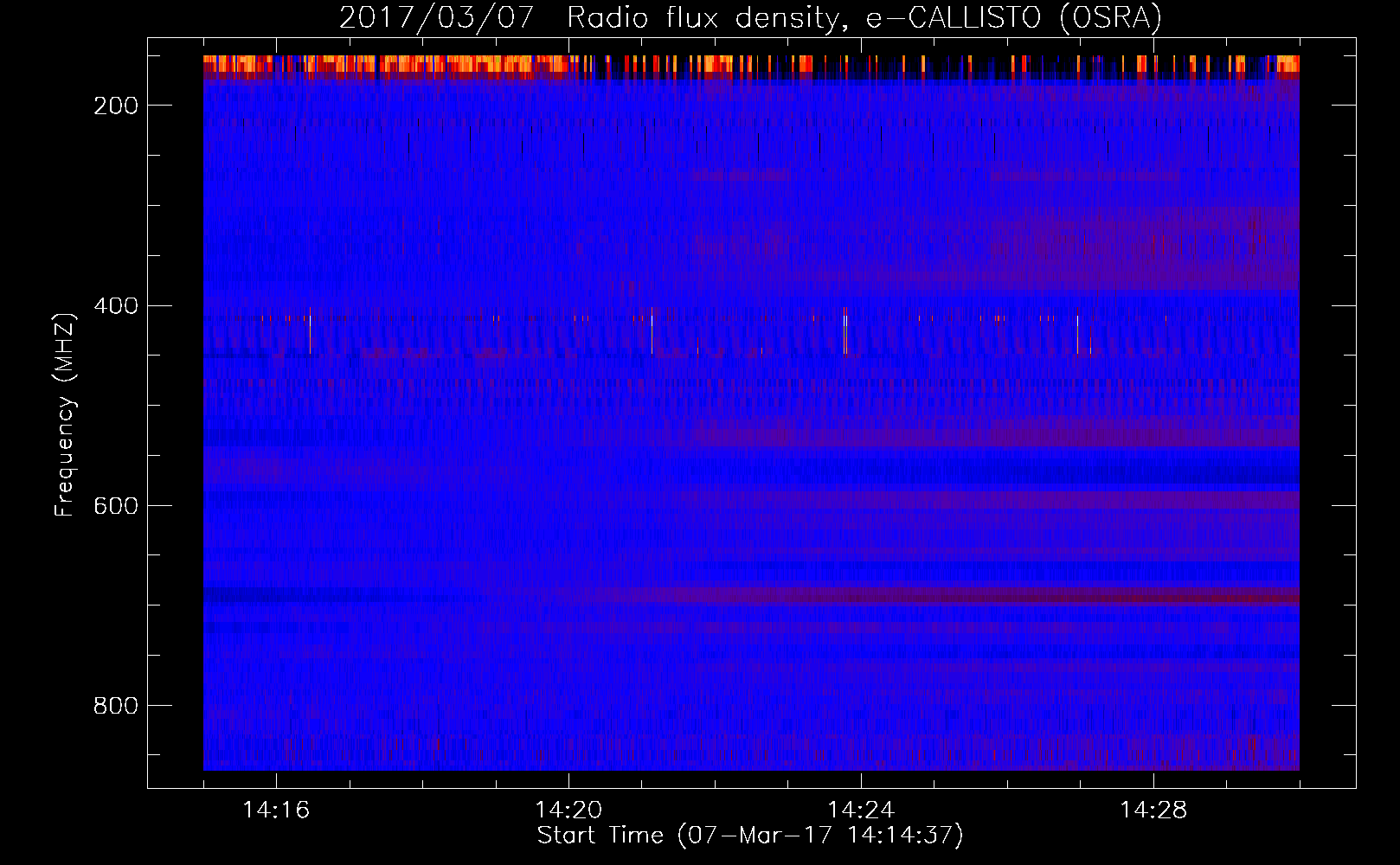Click the 'Start Time (07-Mar-17 14:14:37)' axis label
This screenshot has height=865, width=1400.
tap(750, 836)
